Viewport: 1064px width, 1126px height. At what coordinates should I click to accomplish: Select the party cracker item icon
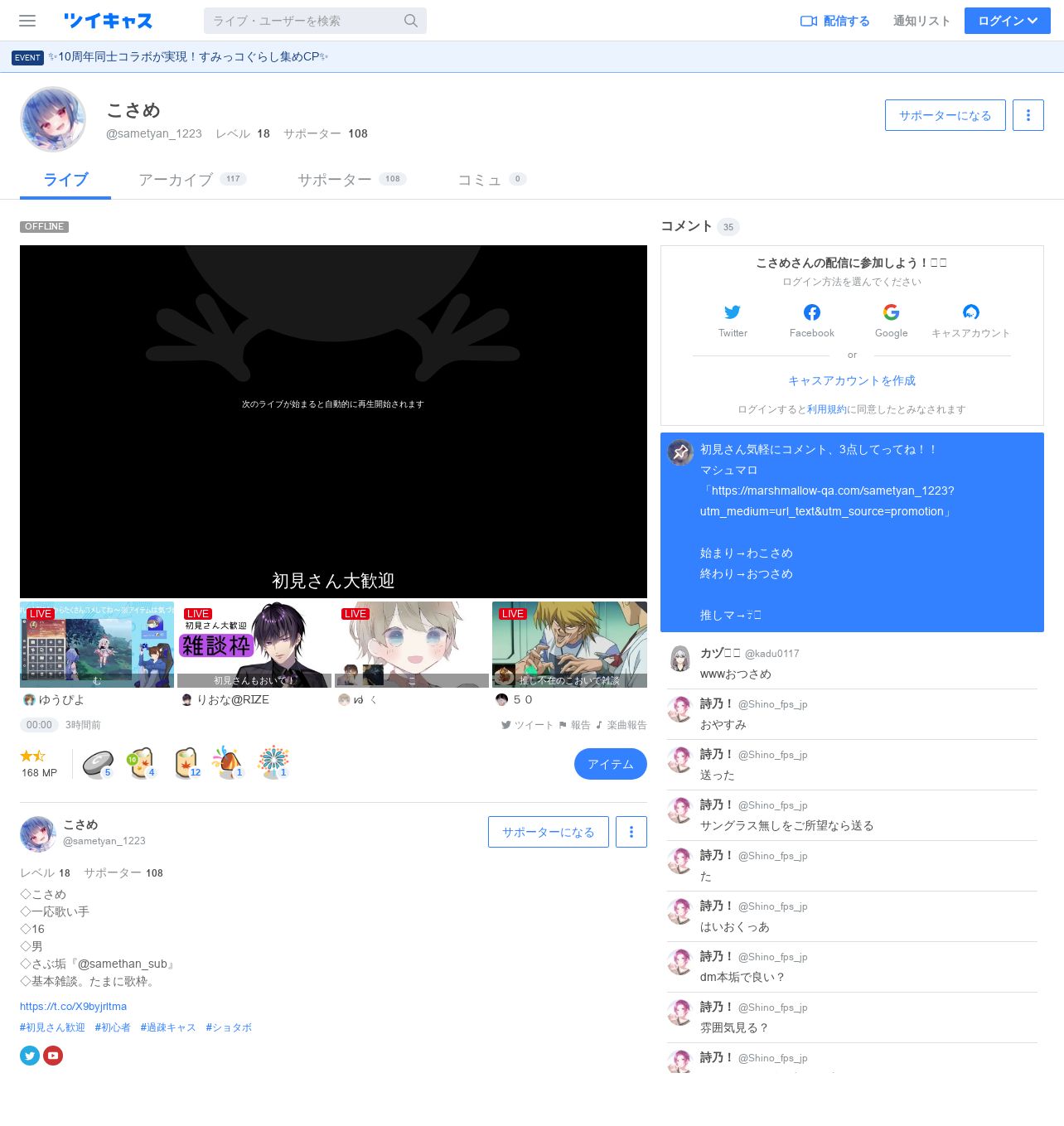tap(229, 762)
